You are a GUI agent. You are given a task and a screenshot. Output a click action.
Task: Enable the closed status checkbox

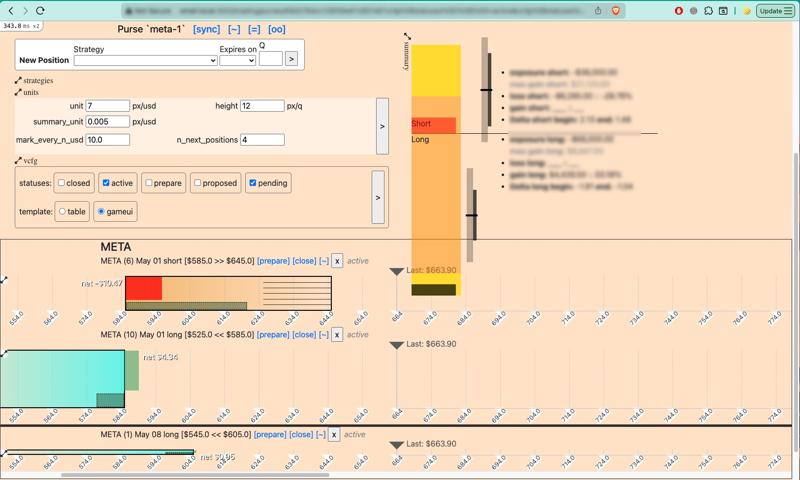click(x=61, y=183)
